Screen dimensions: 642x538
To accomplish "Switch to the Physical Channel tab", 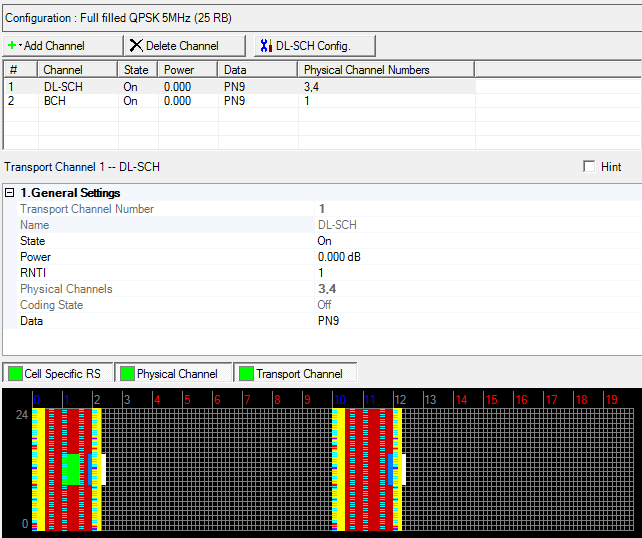I will tap(176, 374).
